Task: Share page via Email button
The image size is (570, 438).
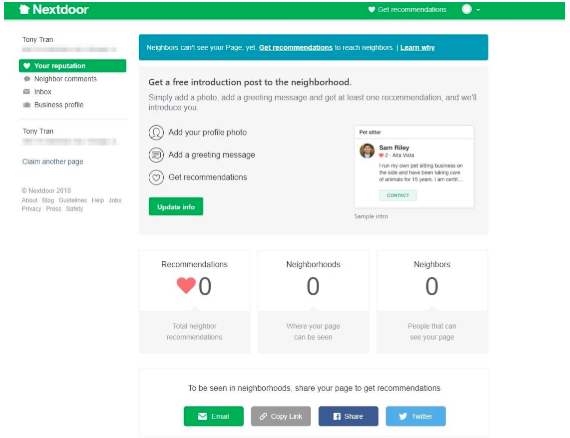Action: click(214, 416)
